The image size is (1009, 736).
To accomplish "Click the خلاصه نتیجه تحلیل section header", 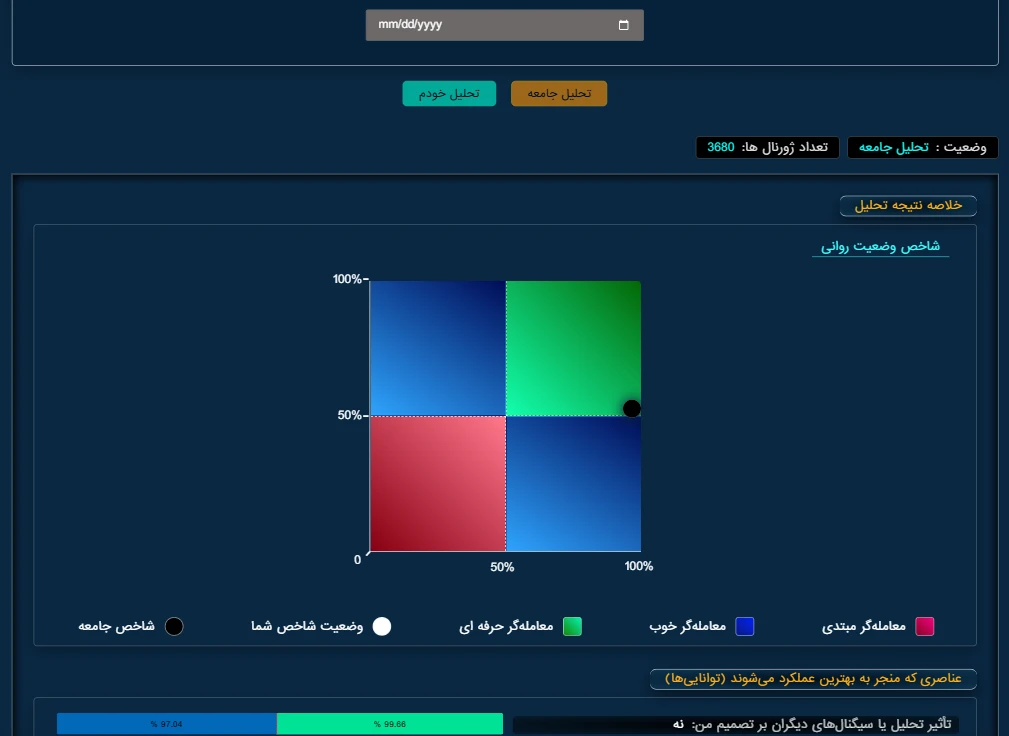I will click(908, 205).
